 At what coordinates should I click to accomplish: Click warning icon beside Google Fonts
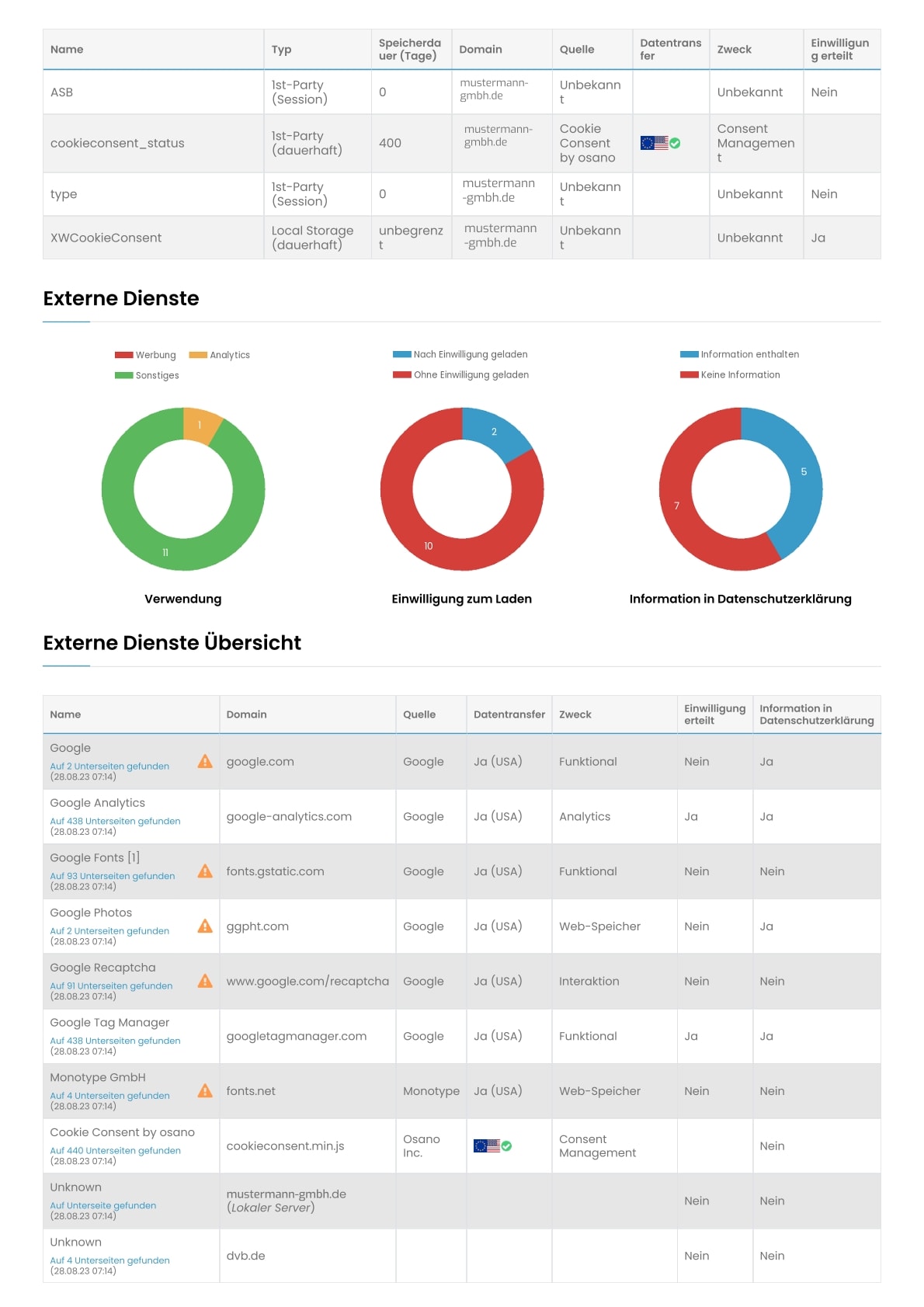[205, 871]
